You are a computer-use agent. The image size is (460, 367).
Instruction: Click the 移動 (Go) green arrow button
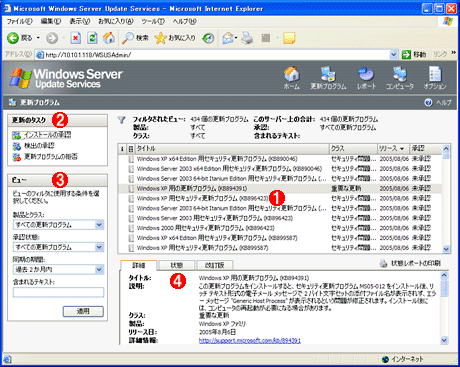(406, 55)
